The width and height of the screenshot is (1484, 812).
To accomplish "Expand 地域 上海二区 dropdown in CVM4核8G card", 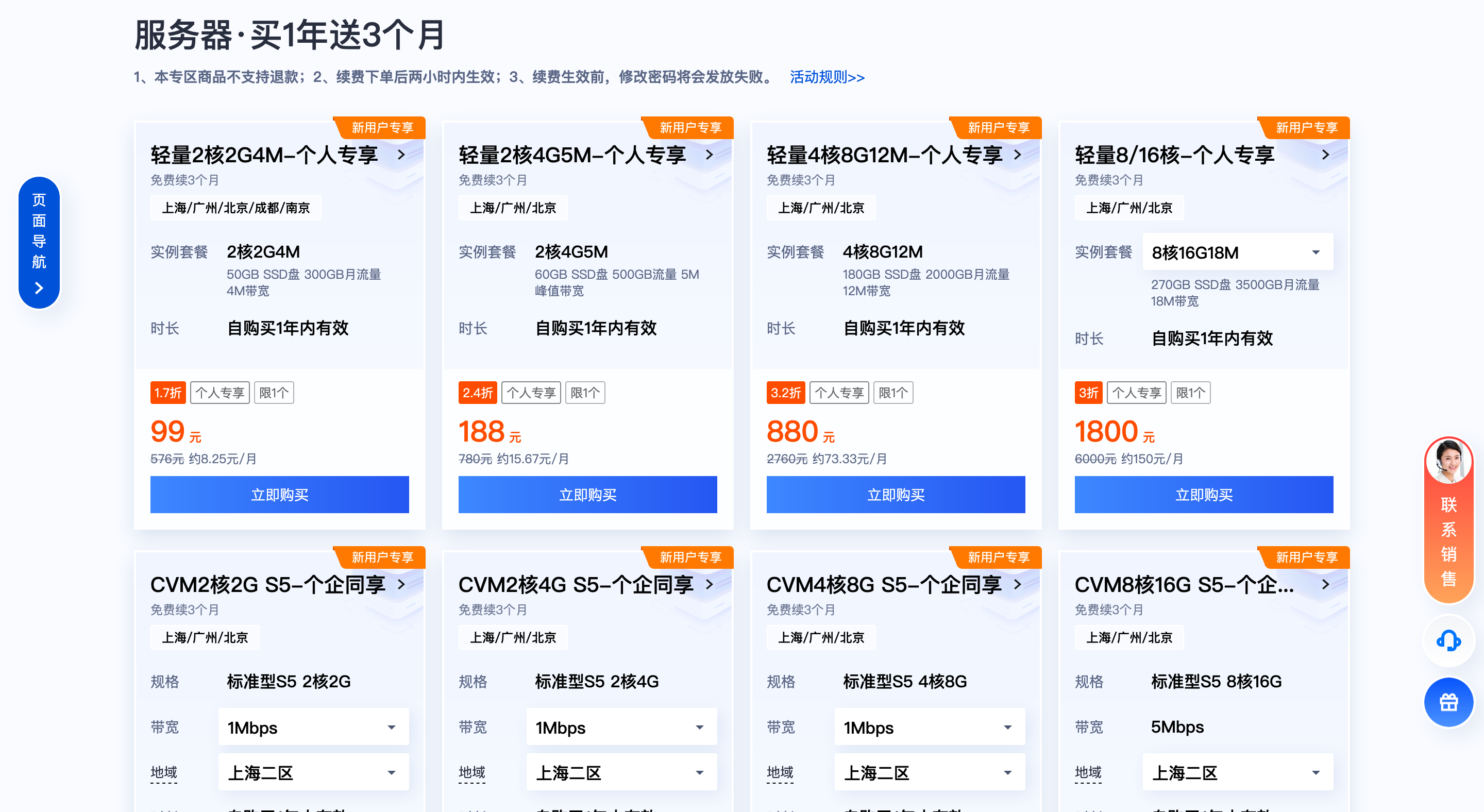I will pos(930,772).
